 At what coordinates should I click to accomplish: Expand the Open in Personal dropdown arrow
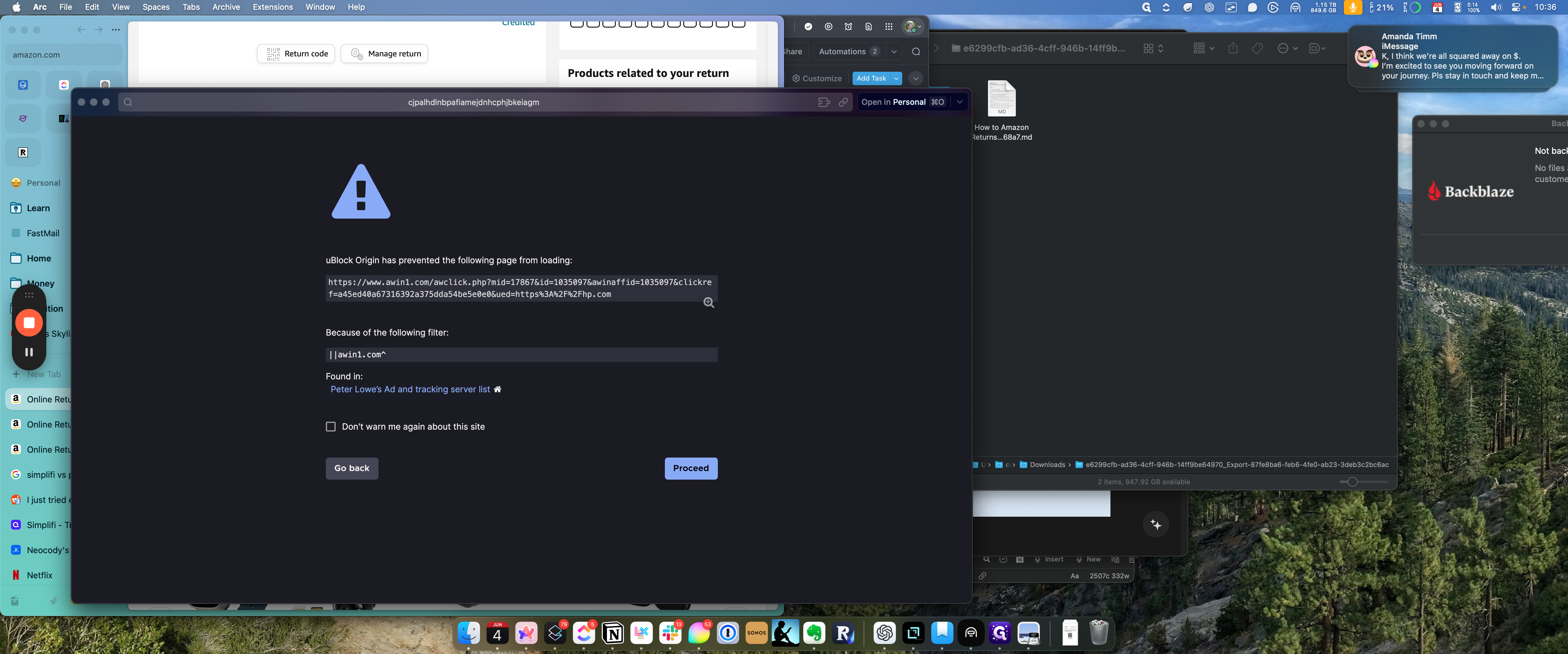(960, 102)
